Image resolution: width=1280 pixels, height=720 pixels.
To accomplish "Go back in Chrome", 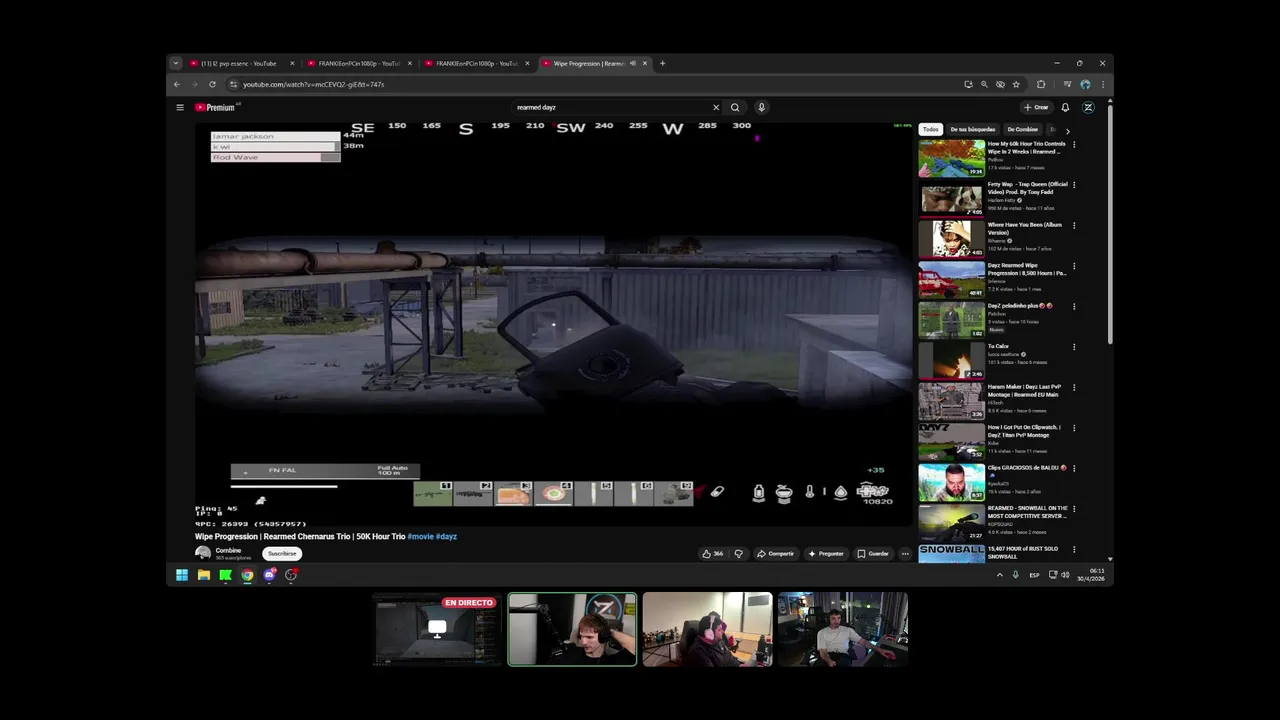I will tap(177, 84).
